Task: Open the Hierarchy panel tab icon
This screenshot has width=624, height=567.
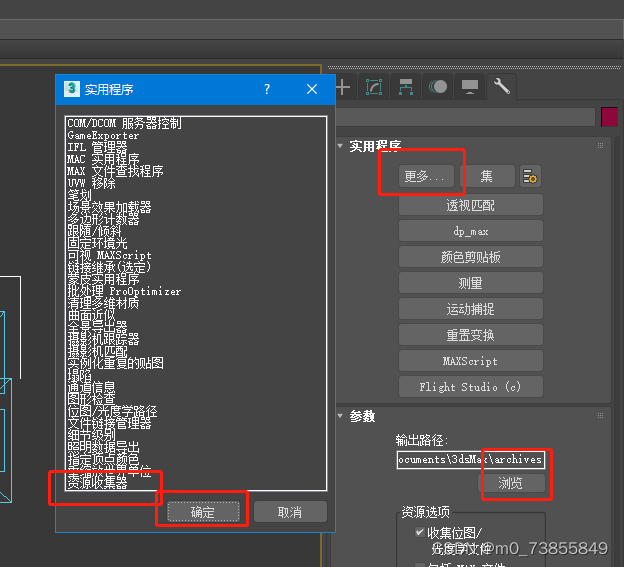Action: pos(406,87)
